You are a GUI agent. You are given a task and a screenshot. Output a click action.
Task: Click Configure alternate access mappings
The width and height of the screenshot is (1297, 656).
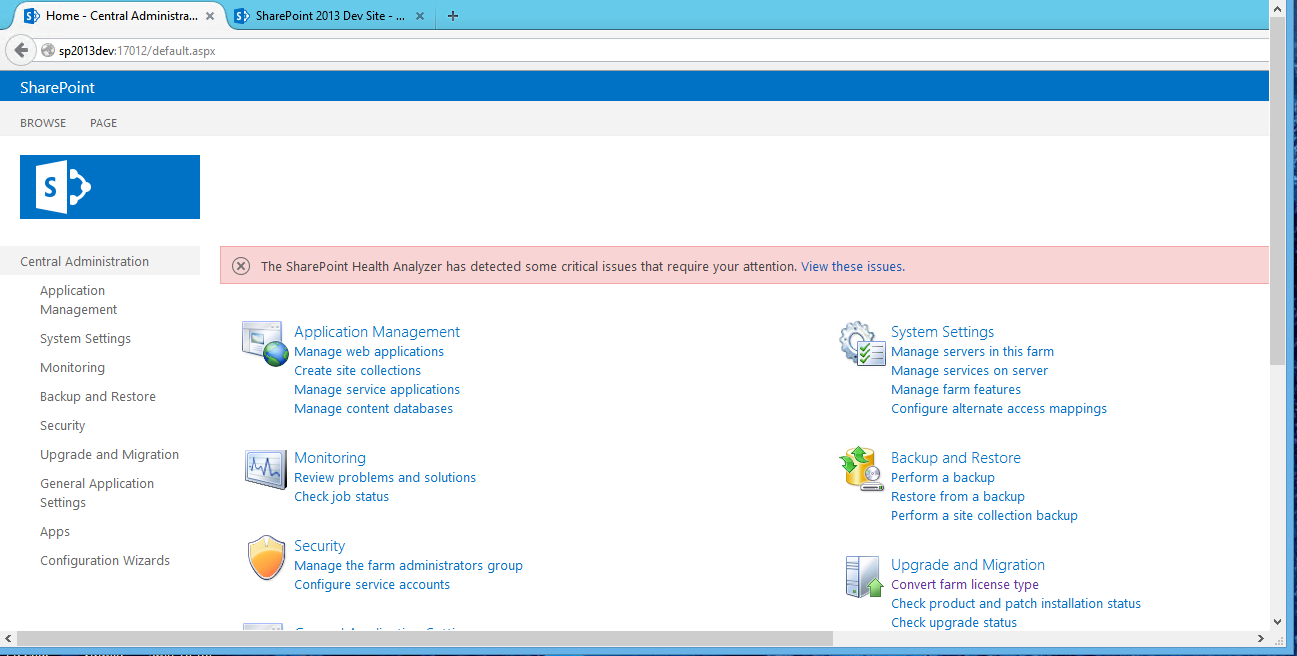[x=999, y=409]
